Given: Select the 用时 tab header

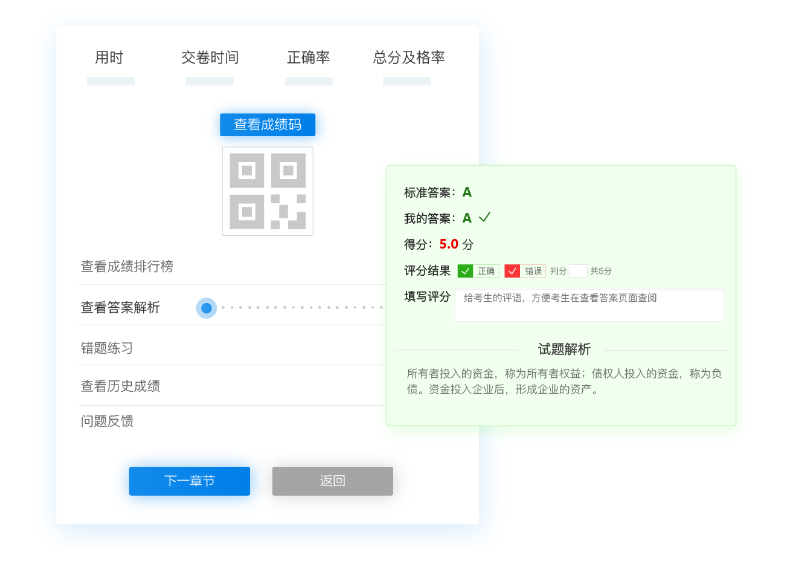Looking at the screenshot, I should coord(109,58).
